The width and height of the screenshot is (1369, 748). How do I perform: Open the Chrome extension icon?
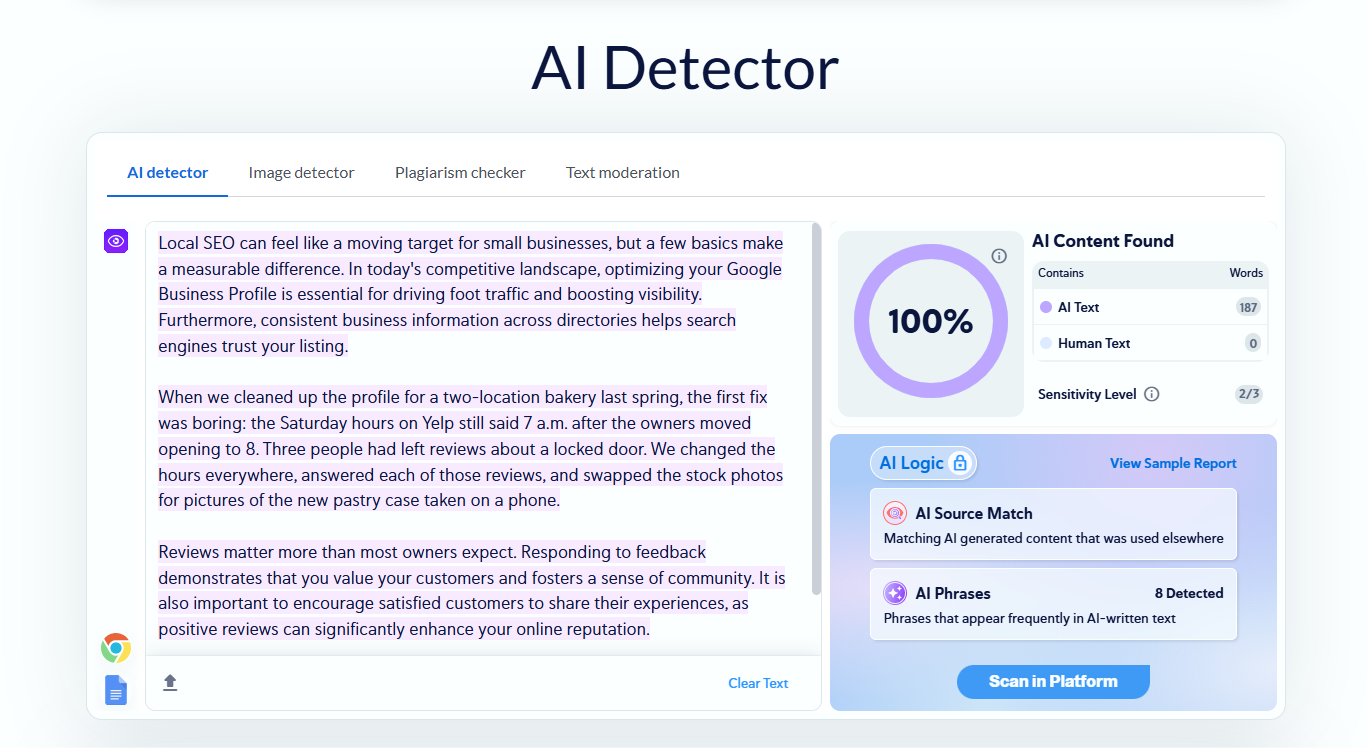(116, 648)
